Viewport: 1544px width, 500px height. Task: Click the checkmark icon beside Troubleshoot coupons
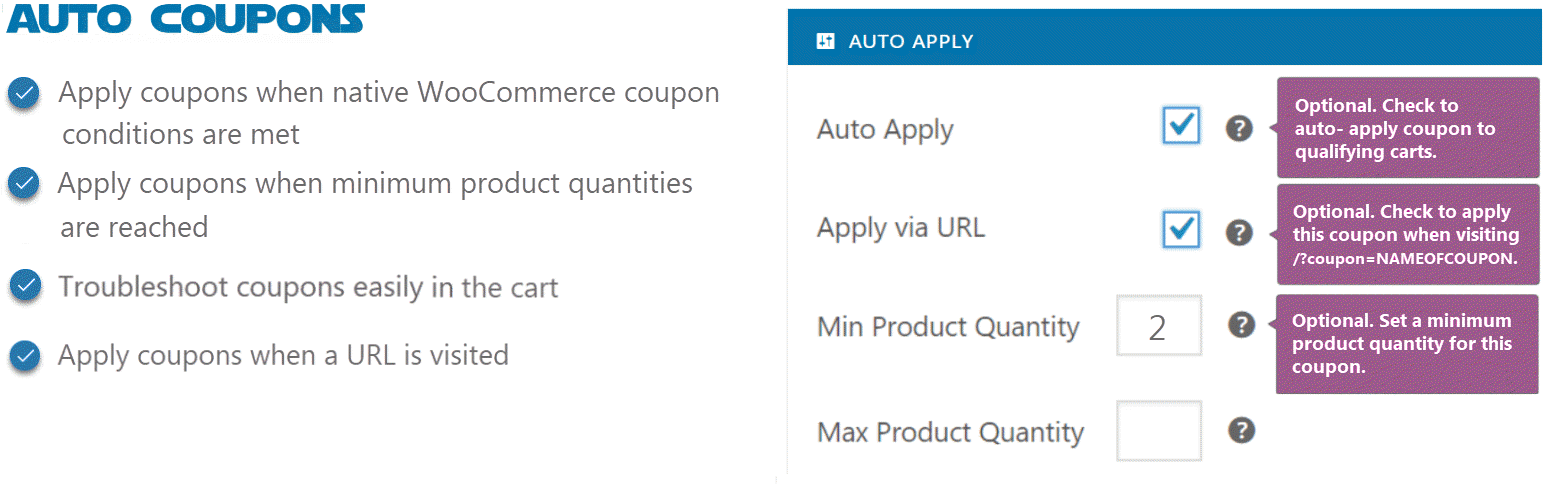coord(25,286)
